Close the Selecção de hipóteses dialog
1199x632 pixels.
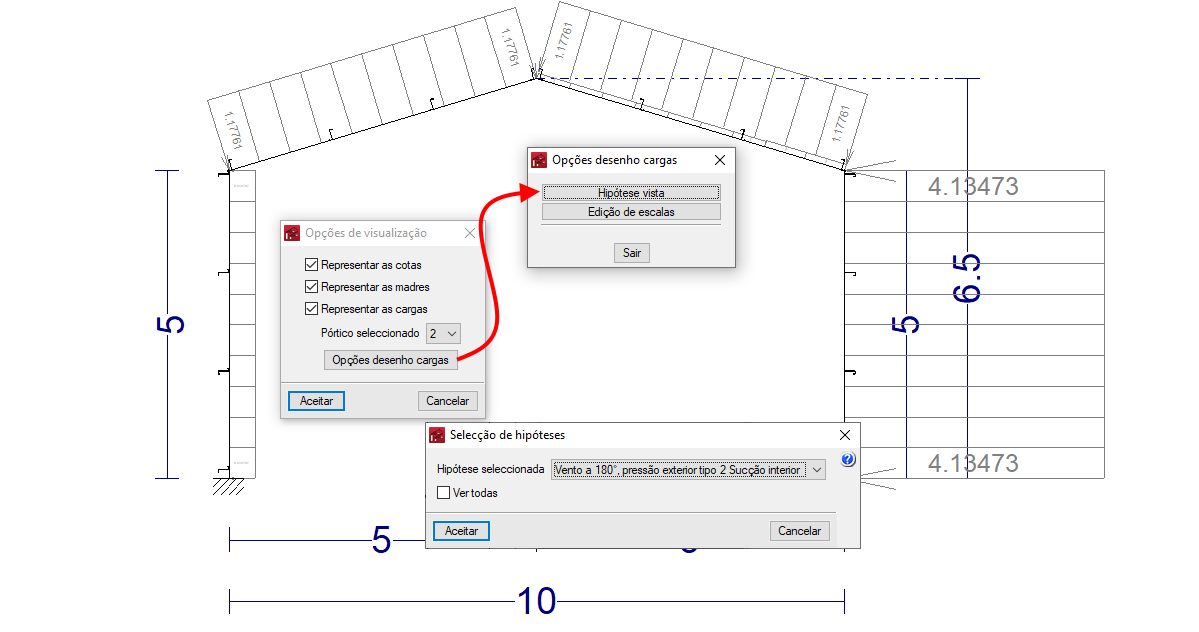845,435
